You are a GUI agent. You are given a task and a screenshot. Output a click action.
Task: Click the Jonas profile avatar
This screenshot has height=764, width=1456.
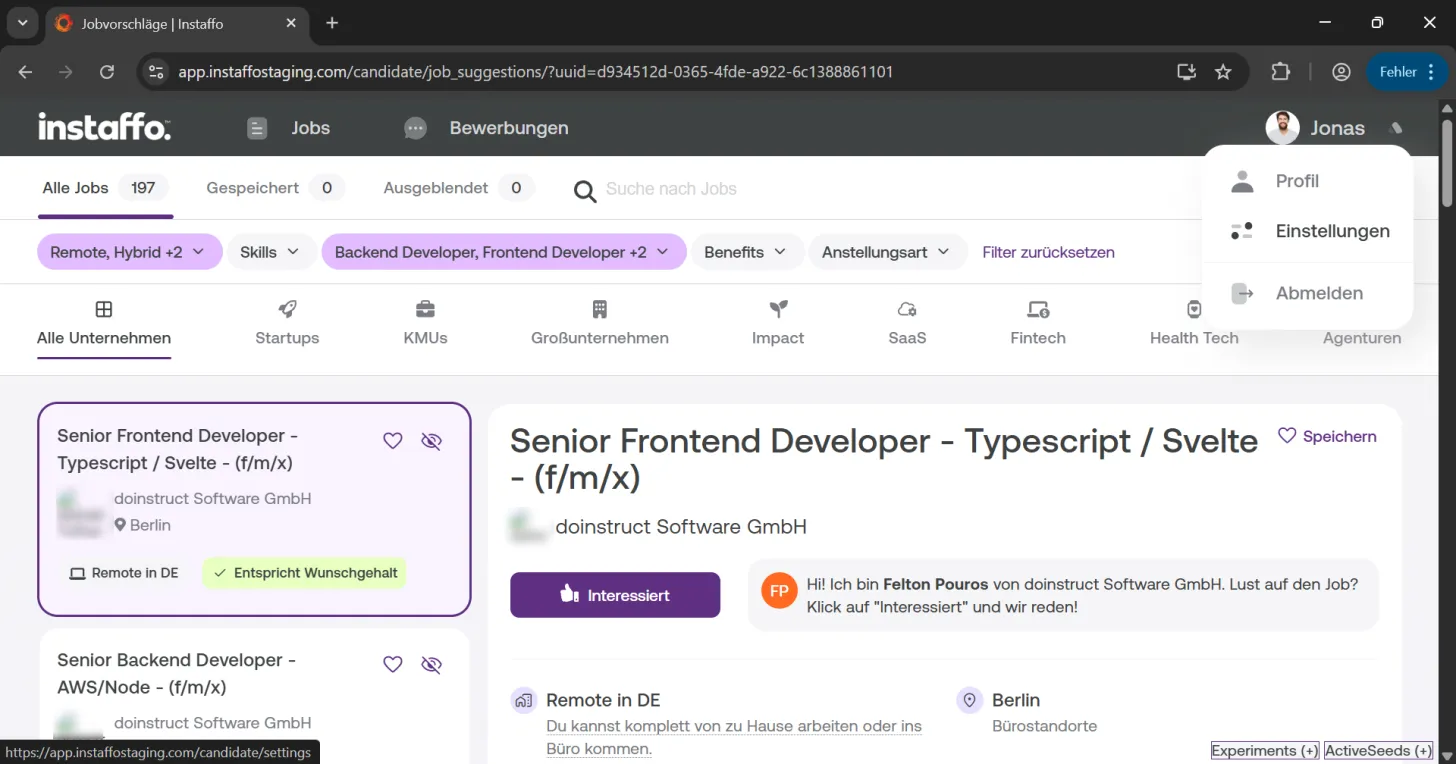1282,128
